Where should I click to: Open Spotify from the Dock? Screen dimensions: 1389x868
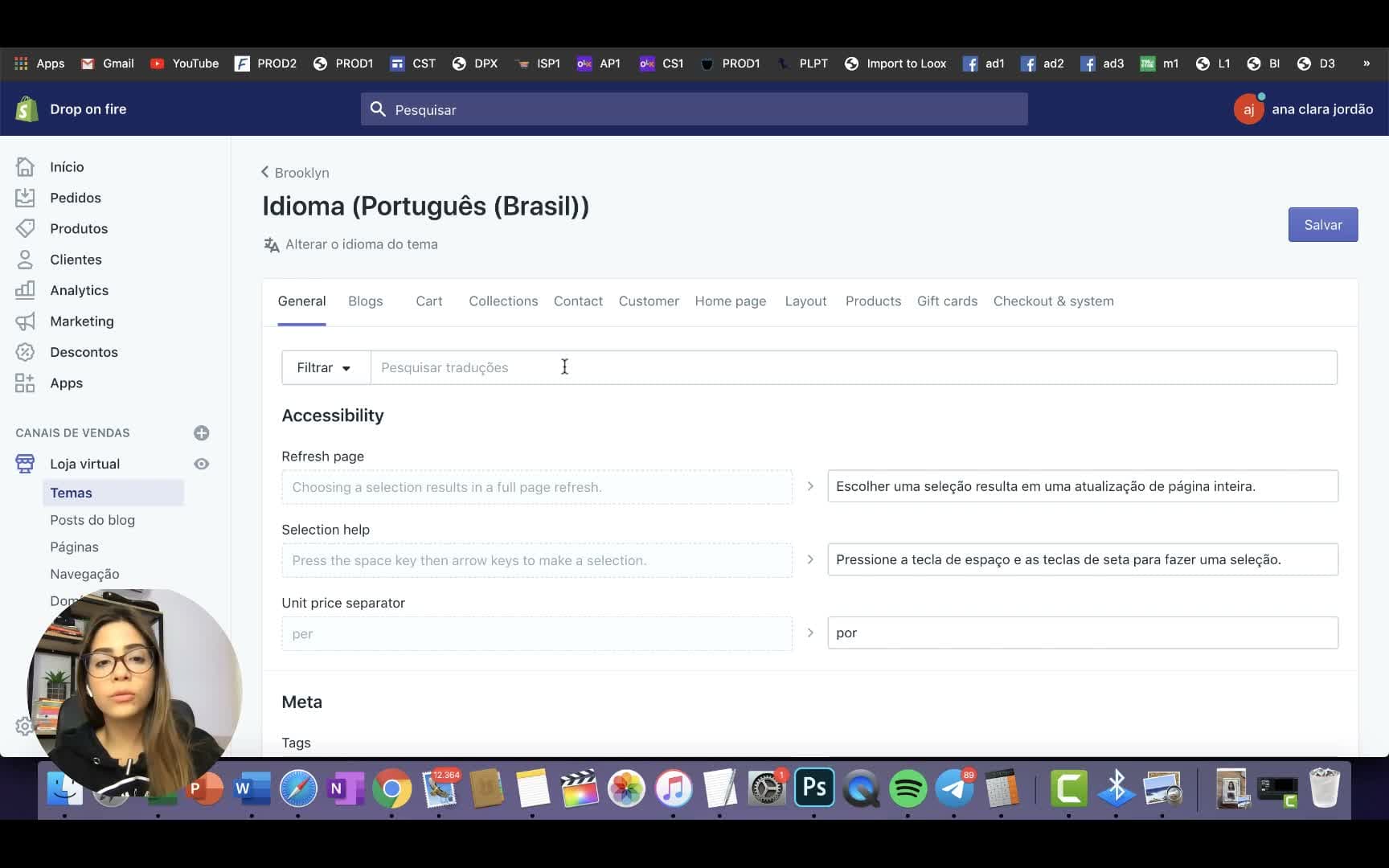[x=908, y=788]
